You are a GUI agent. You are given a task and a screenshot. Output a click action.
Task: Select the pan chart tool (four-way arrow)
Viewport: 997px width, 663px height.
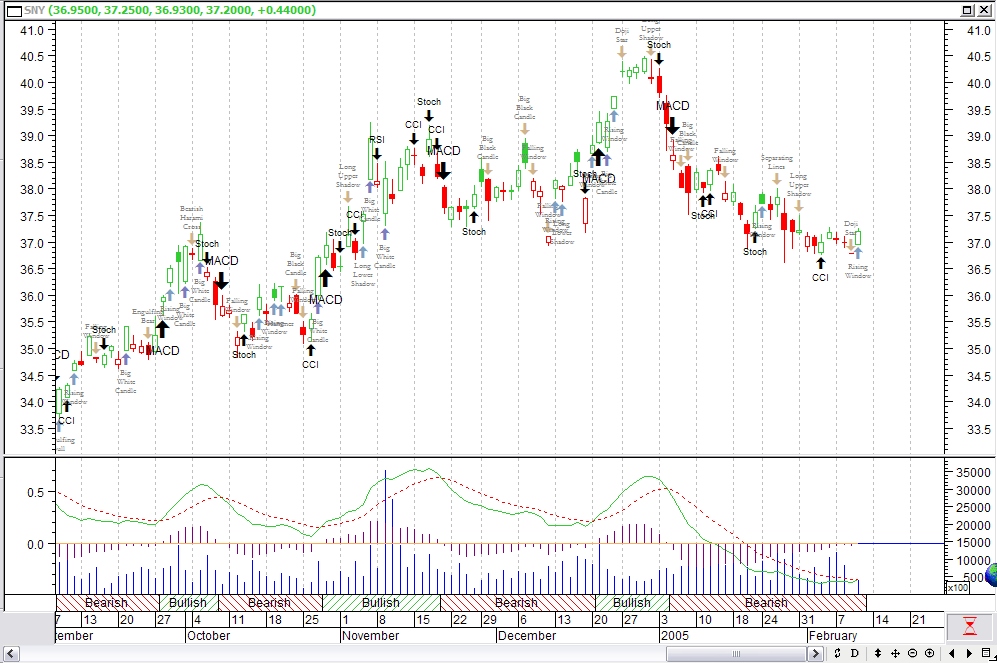[895, 653]
